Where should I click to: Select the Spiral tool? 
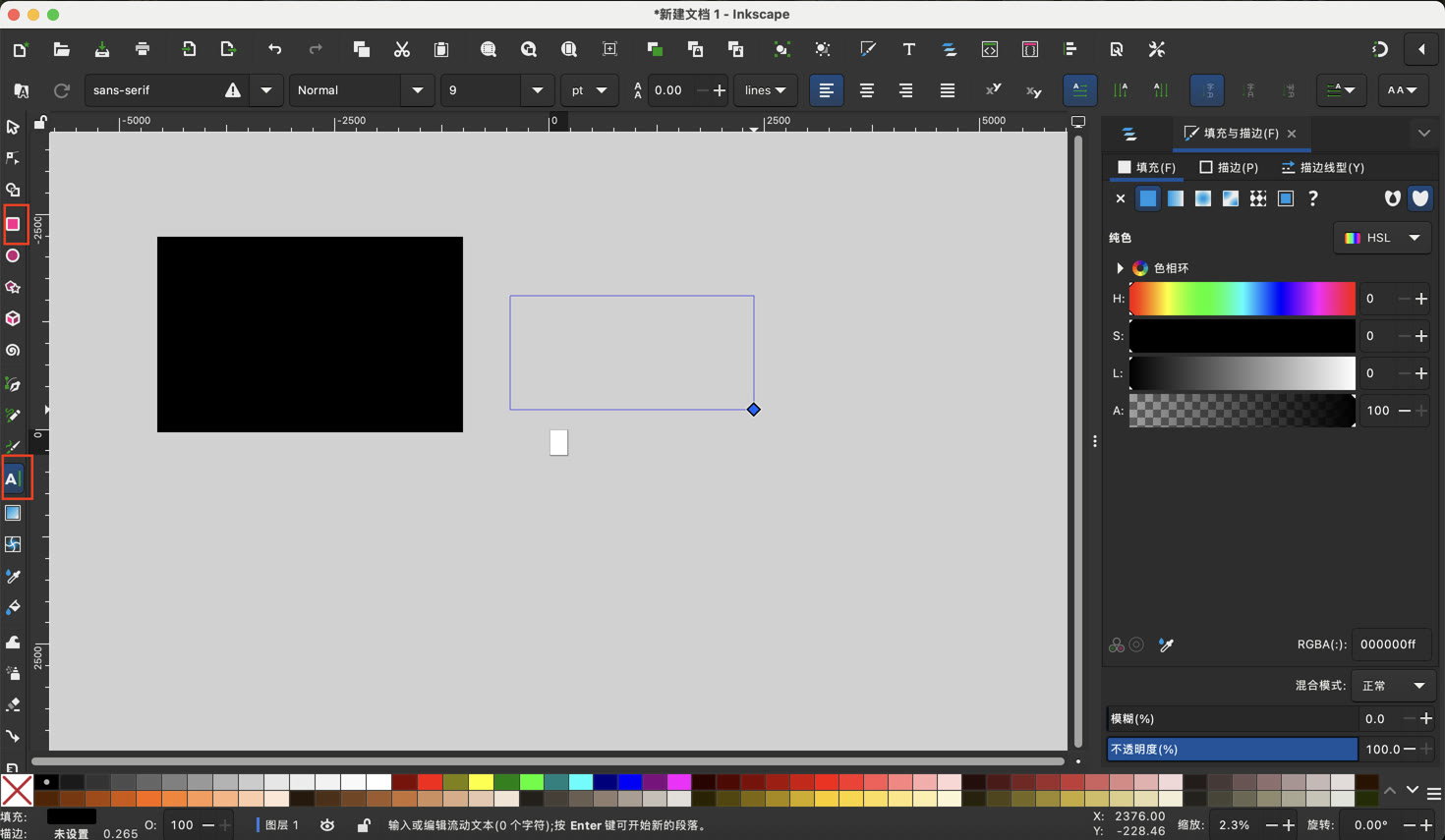(15, 351)
